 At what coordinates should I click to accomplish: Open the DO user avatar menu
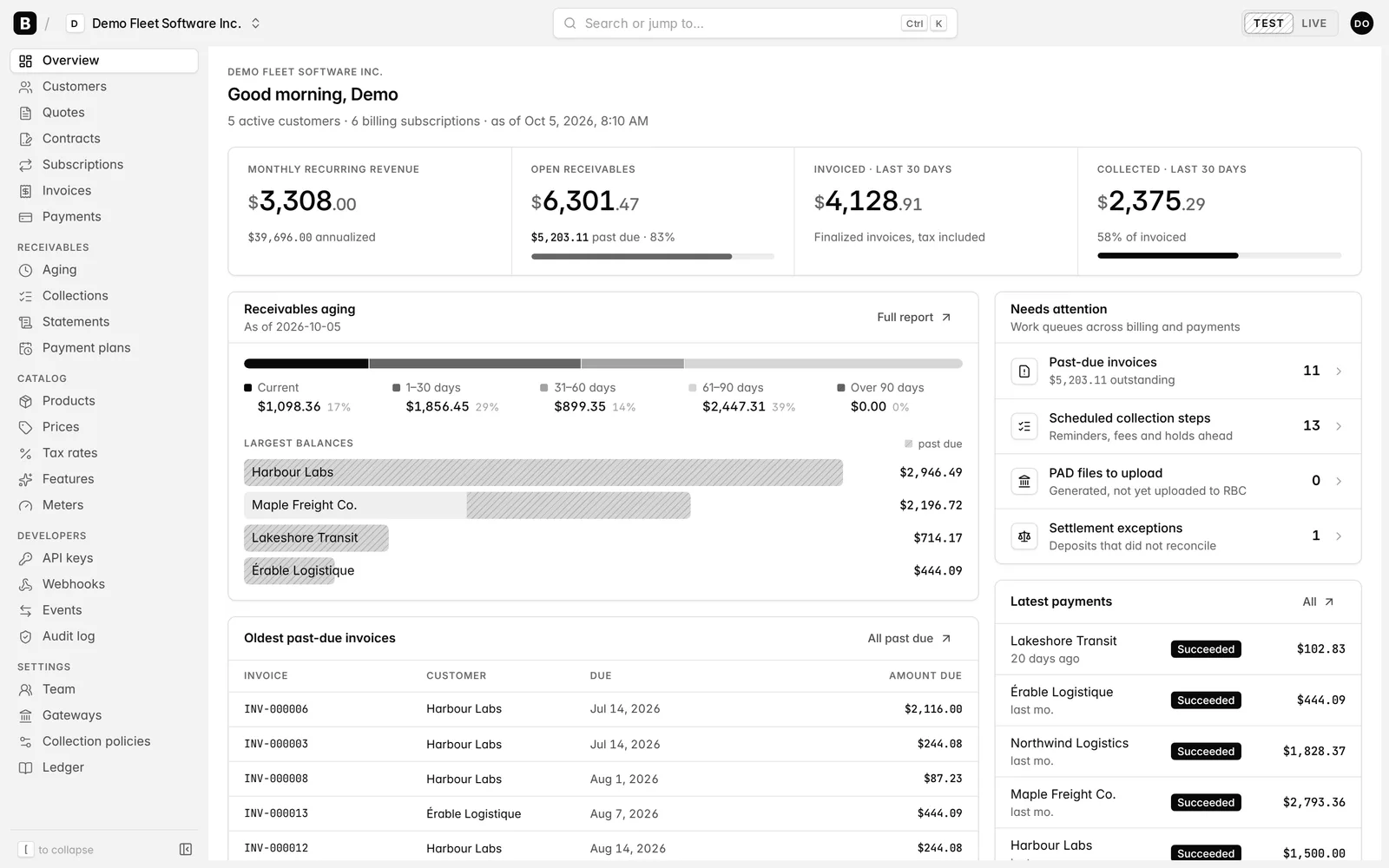coord(1361,23)
